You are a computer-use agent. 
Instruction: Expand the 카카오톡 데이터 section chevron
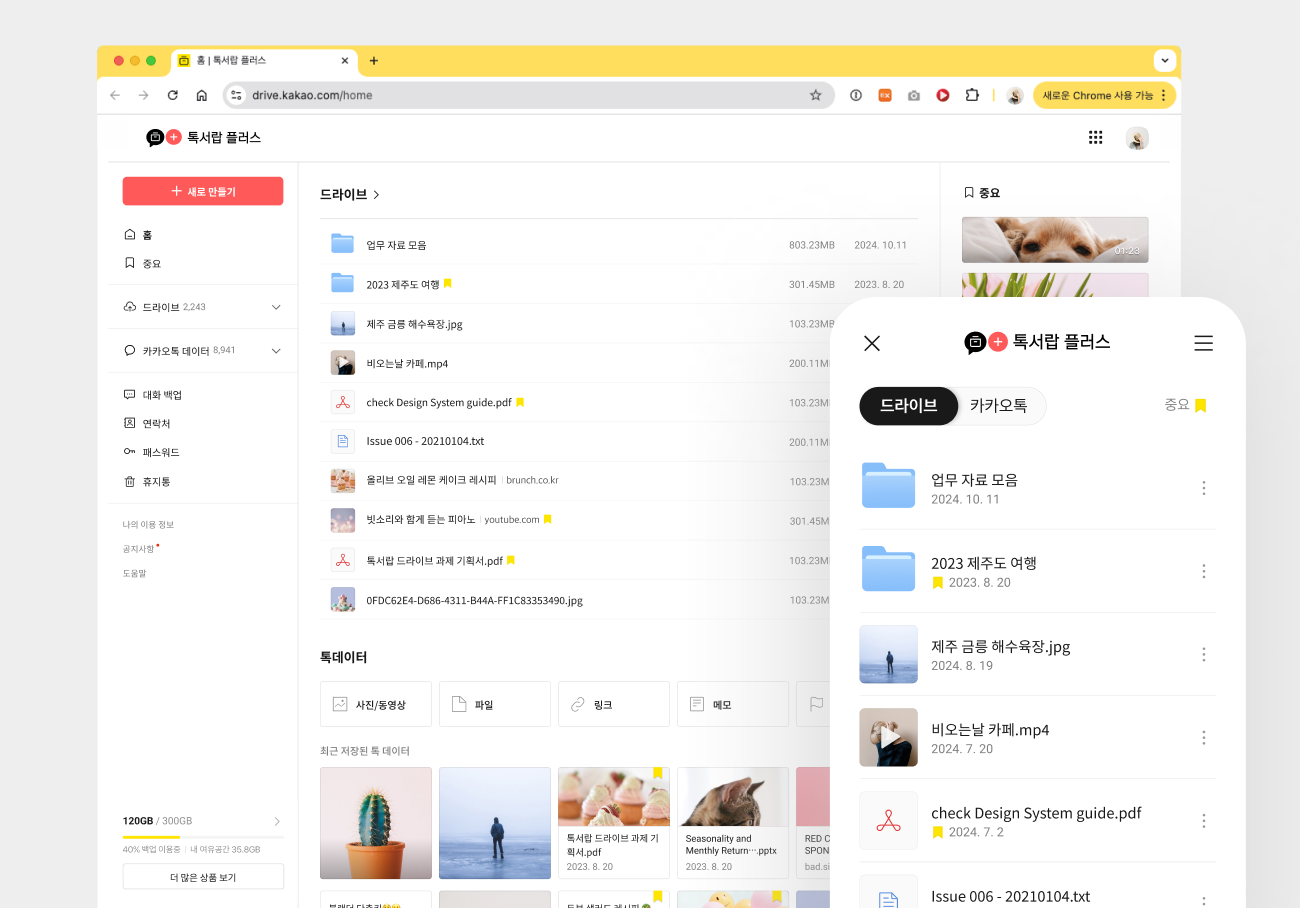(x=276, y=351)
